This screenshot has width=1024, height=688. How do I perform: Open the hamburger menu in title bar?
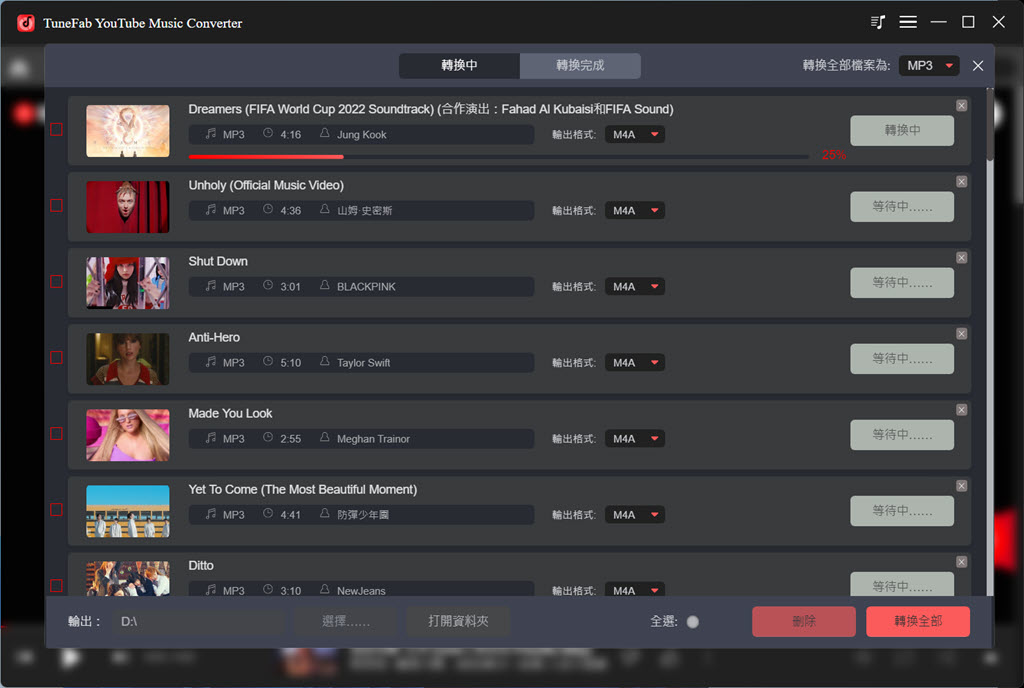[908, 22]
